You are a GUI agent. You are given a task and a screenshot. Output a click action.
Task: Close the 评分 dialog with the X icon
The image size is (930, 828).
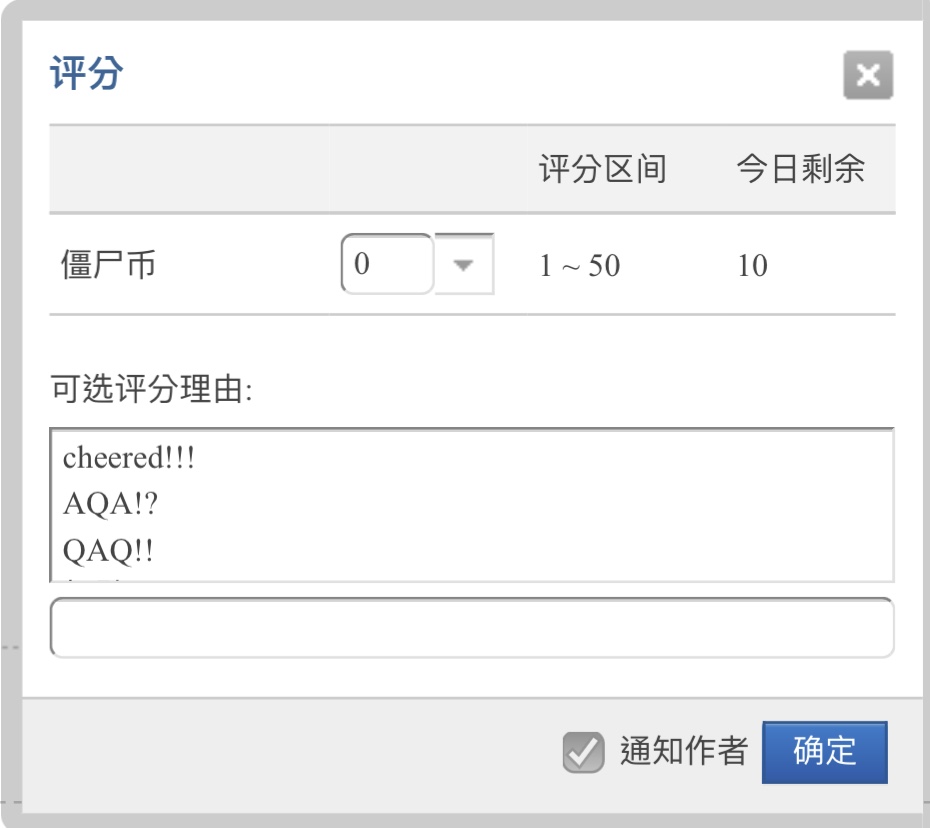coord(867,76)
